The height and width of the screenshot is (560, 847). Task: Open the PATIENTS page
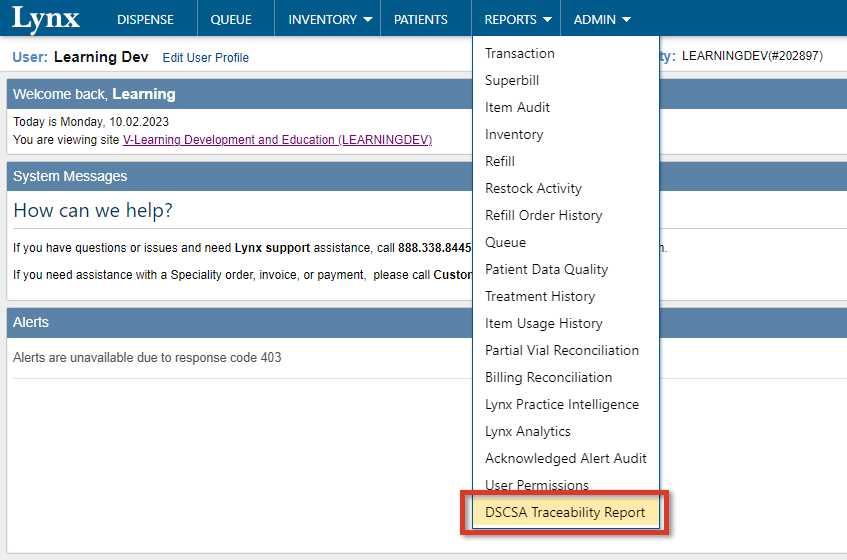[x=421, y=20]
